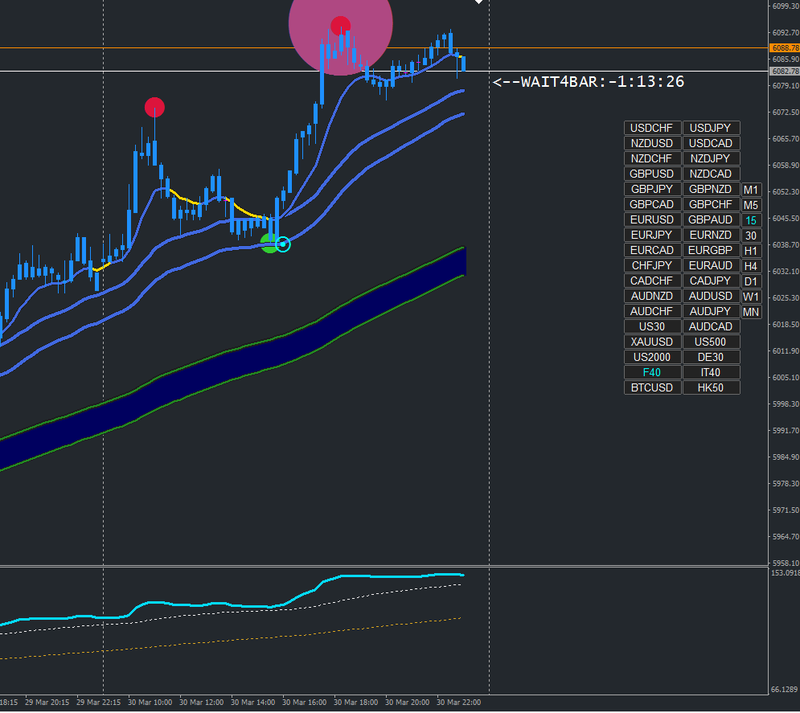This screenshot has width=800, height=713.
Task: Select the H1 timeframe
Action: [x=751, y=251]
